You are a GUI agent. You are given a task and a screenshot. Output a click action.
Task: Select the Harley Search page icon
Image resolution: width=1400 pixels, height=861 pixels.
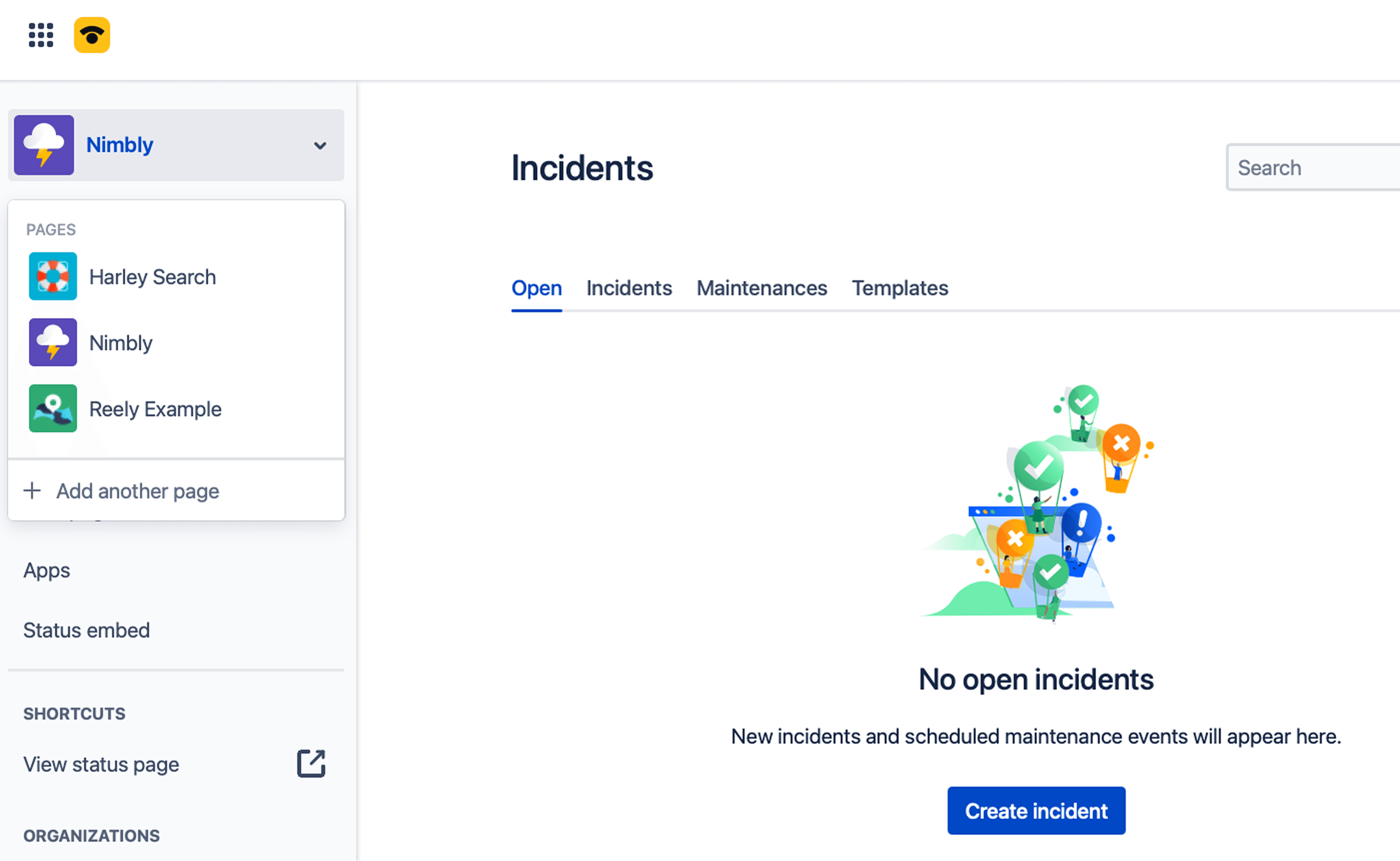(52, 277)
